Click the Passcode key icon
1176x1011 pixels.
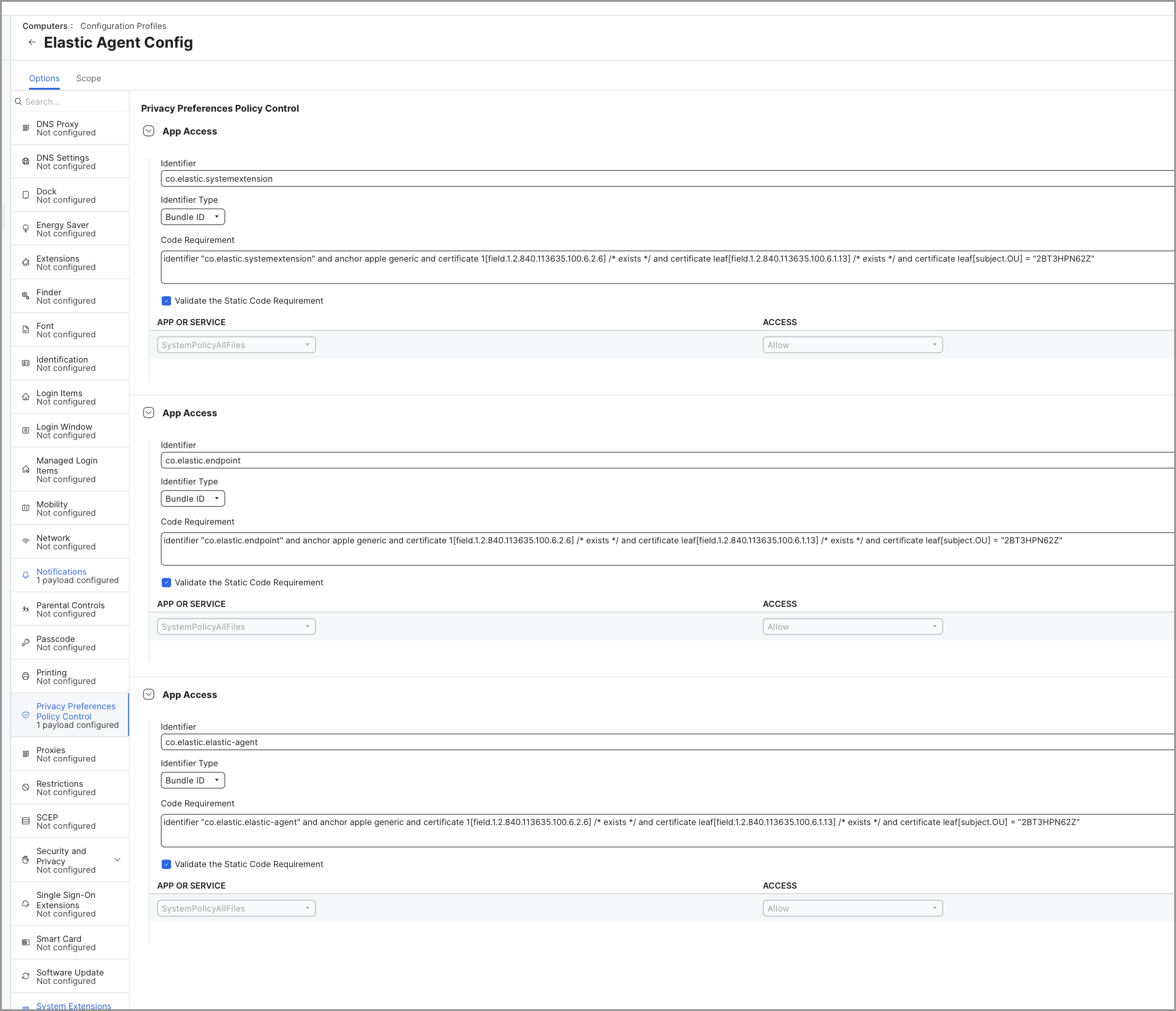(26, 643)
